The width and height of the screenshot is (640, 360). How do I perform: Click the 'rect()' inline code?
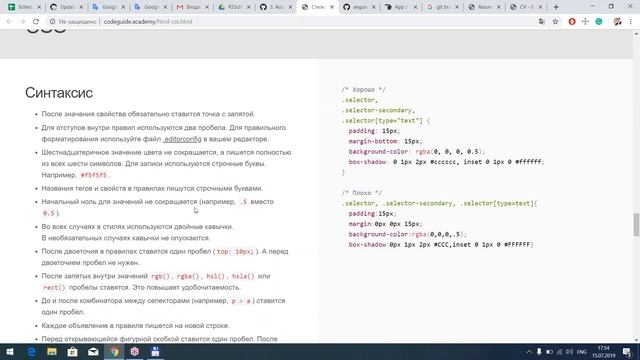click(x=54, y=287)
